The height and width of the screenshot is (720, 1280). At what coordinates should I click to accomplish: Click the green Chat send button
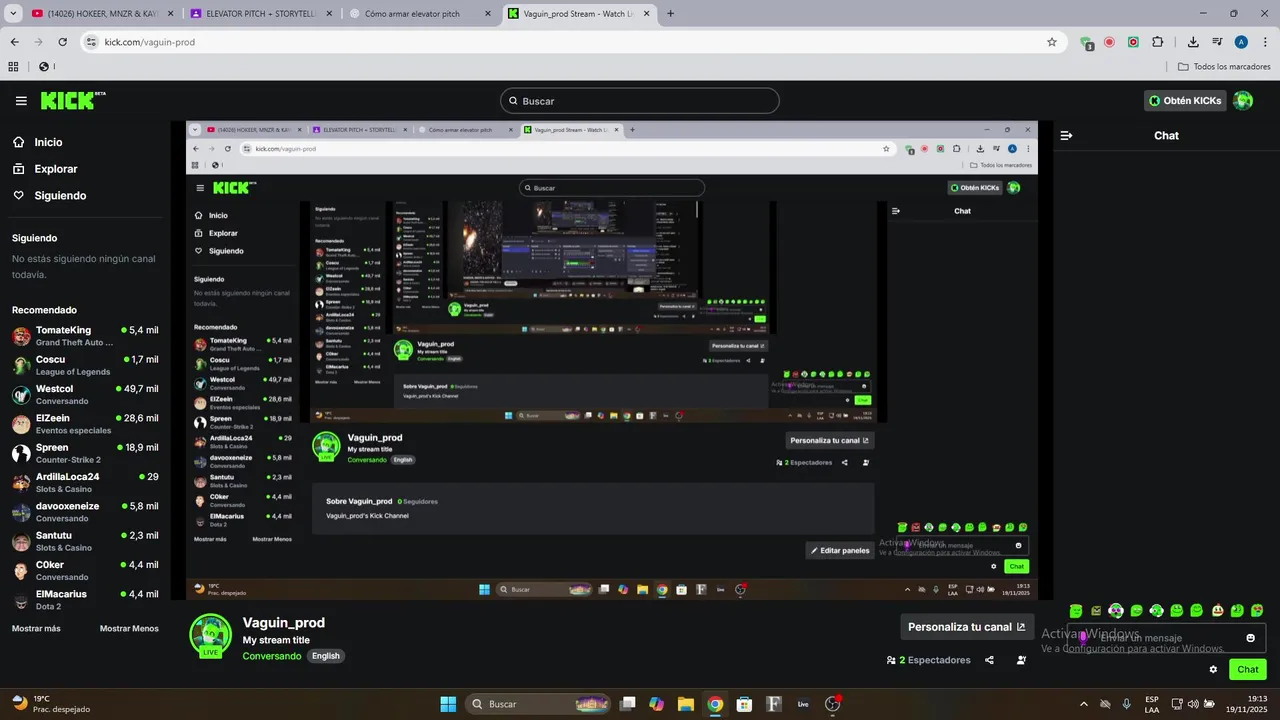pyautogui.click(x=1248, y=670)
